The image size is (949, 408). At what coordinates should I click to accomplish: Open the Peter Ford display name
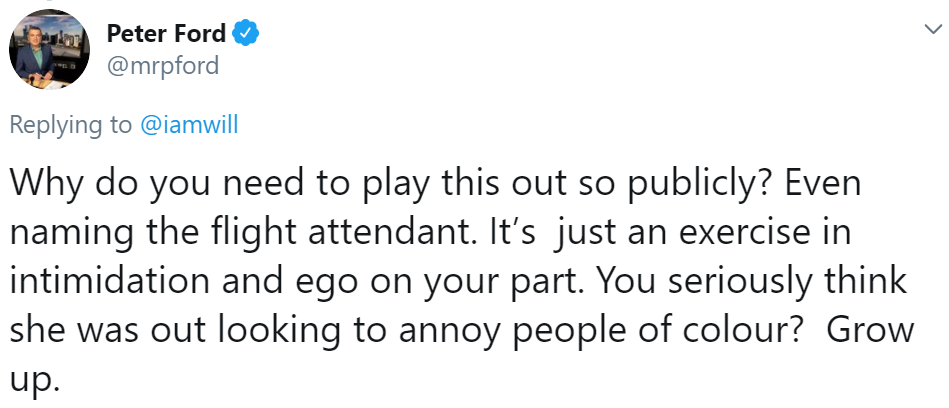(x=166, y=33)
